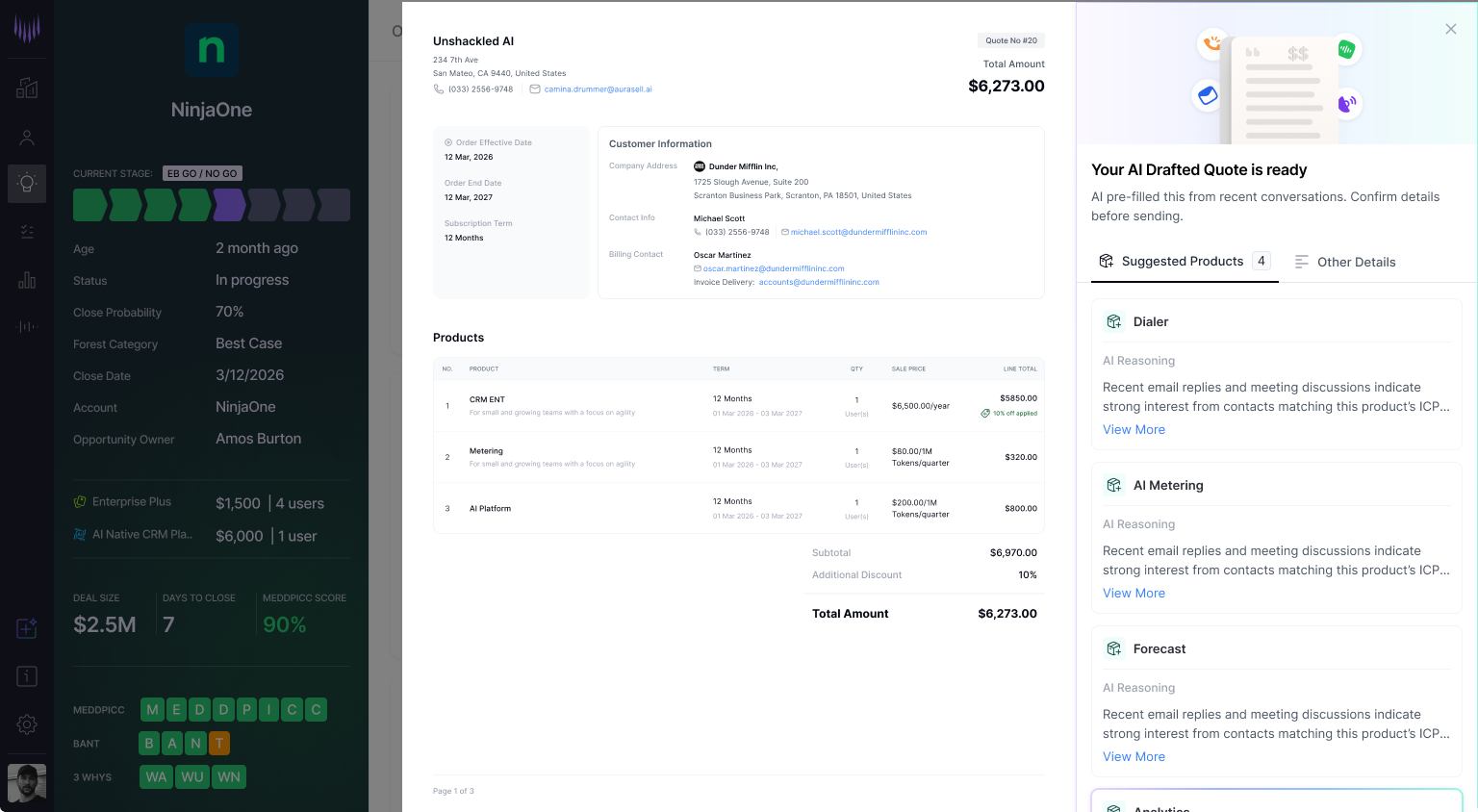
Task: Click the Opportunity Owner Amos Burton
Action: 258,439
